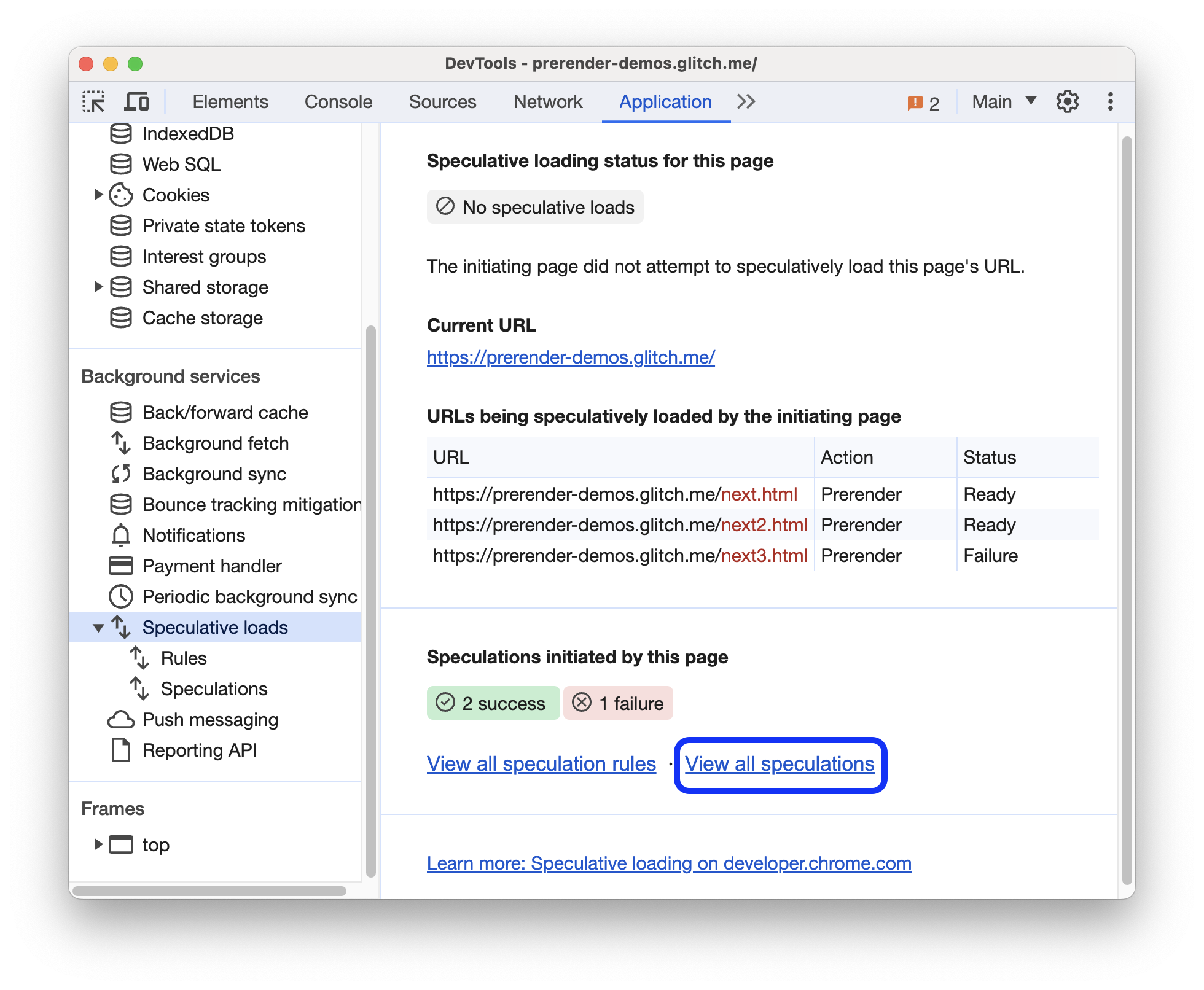This screenshot has height=990, width=1204.
Task: Switch to the Network tab
Action: 546,101
